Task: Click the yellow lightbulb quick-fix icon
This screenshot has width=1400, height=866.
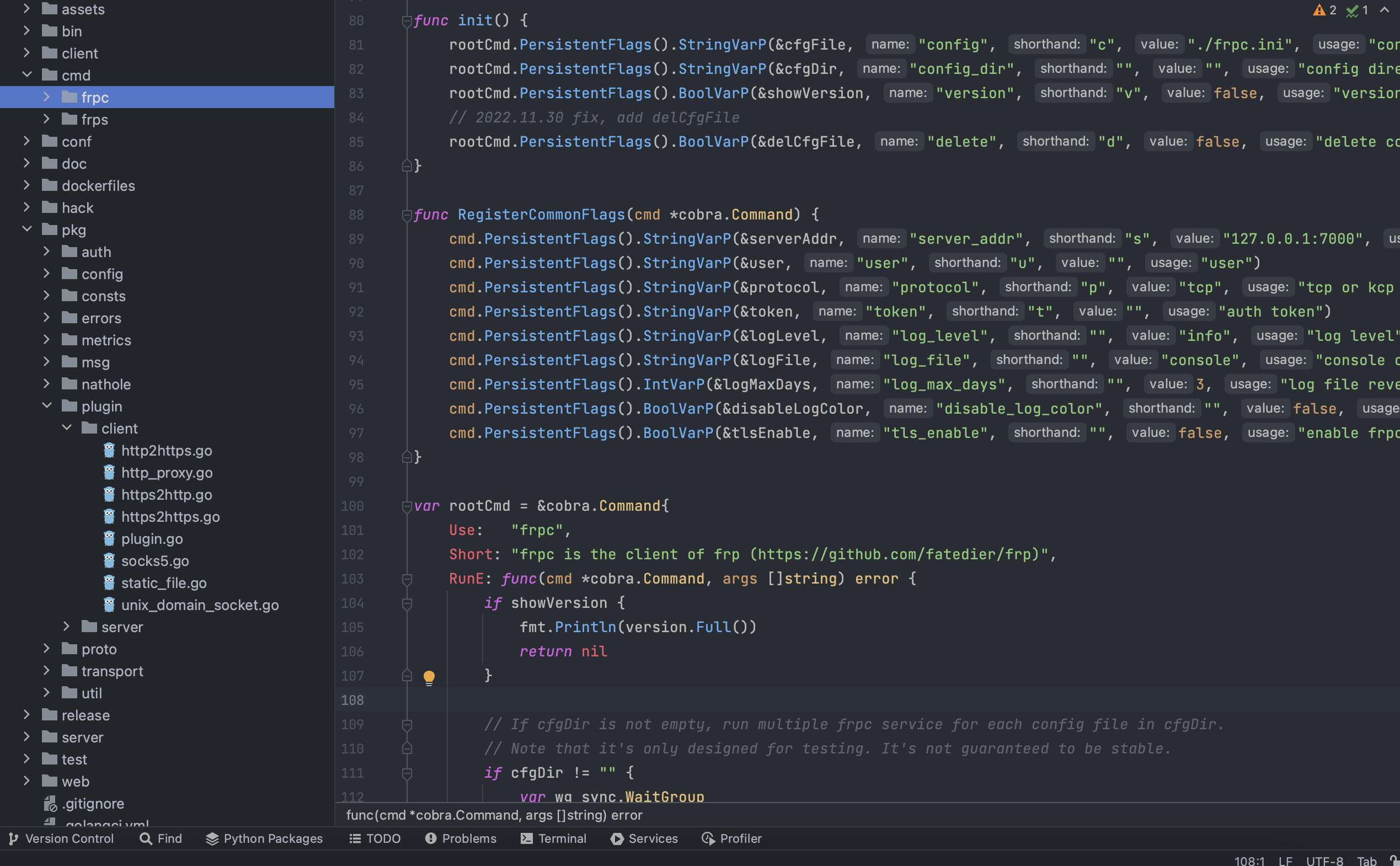Action: 429,678
